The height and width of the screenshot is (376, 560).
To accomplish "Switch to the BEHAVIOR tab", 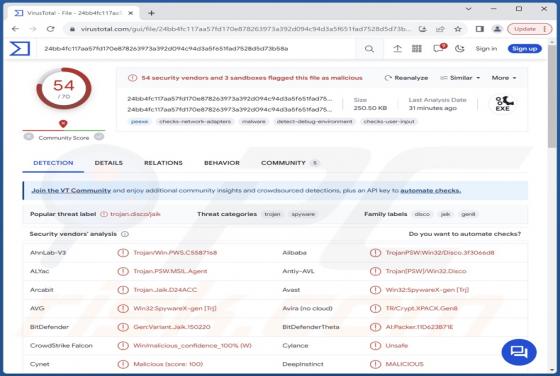I will tap(222, 163).
